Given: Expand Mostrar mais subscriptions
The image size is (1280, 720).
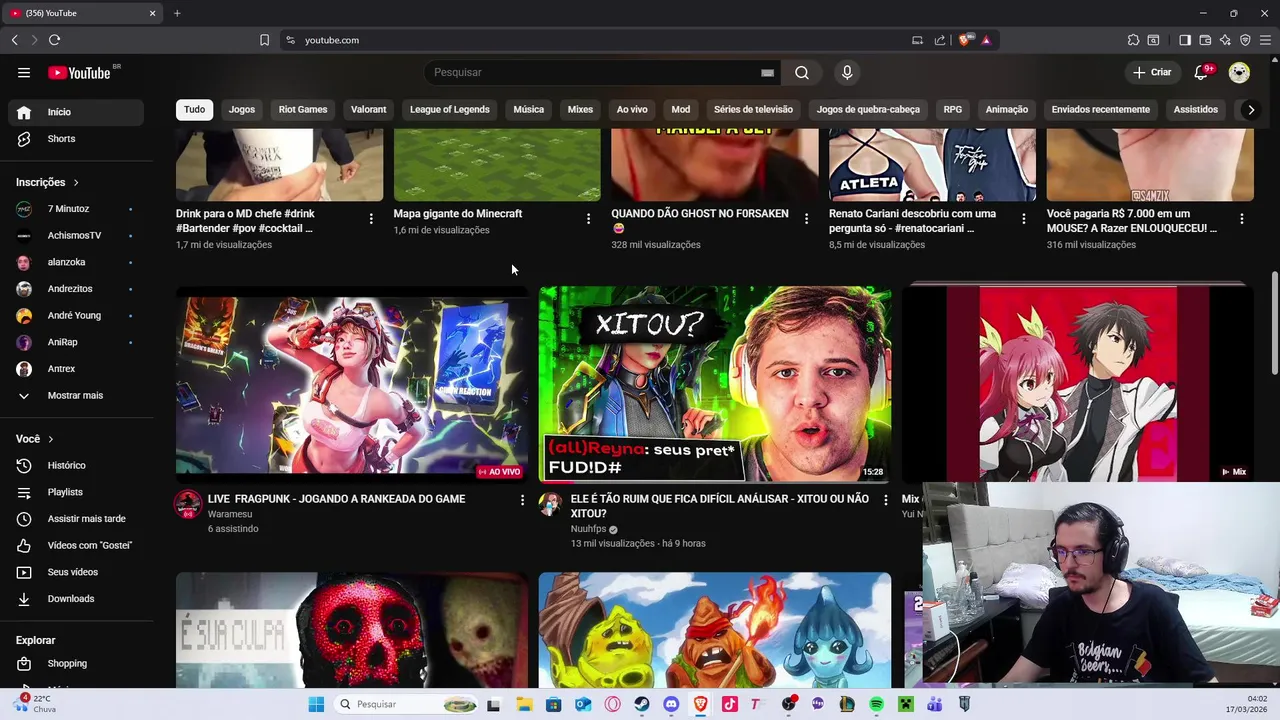Looking at the screenshot, I should (76, 395).
